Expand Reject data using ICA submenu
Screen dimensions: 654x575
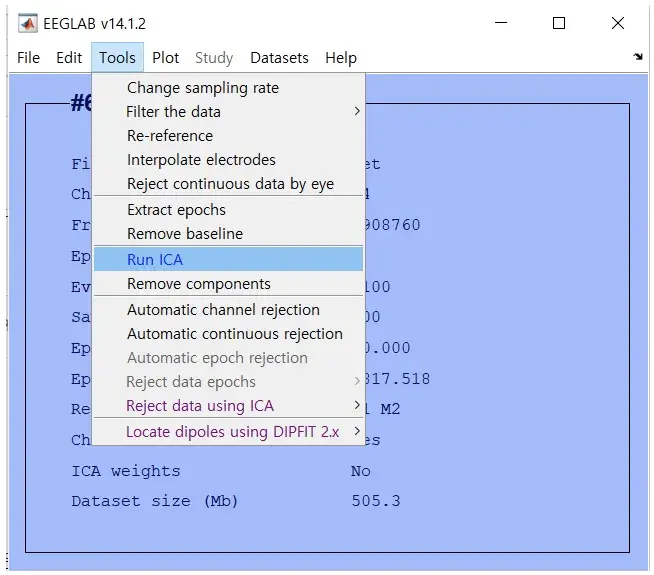tap(200, 406)
